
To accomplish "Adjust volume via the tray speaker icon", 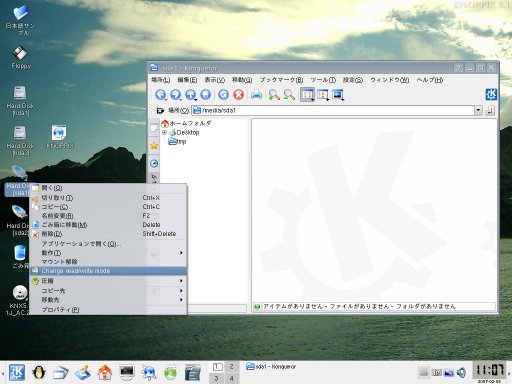I will [461, 372].
